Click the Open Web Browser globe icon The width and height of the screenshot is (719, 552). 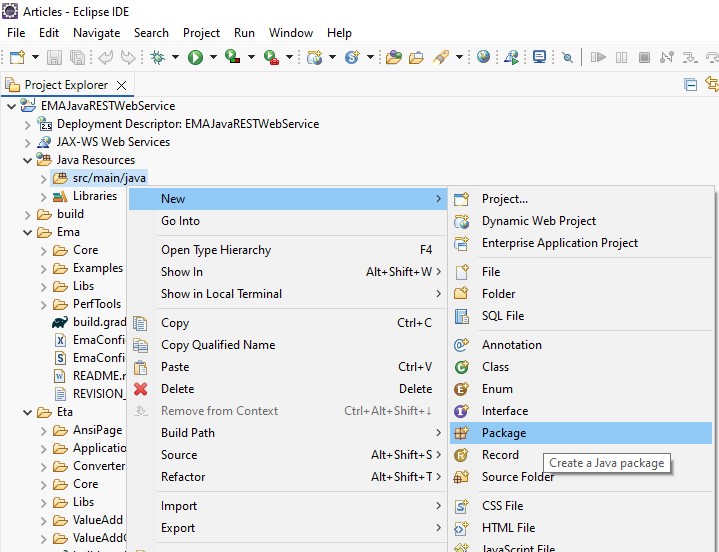(483, 57)
